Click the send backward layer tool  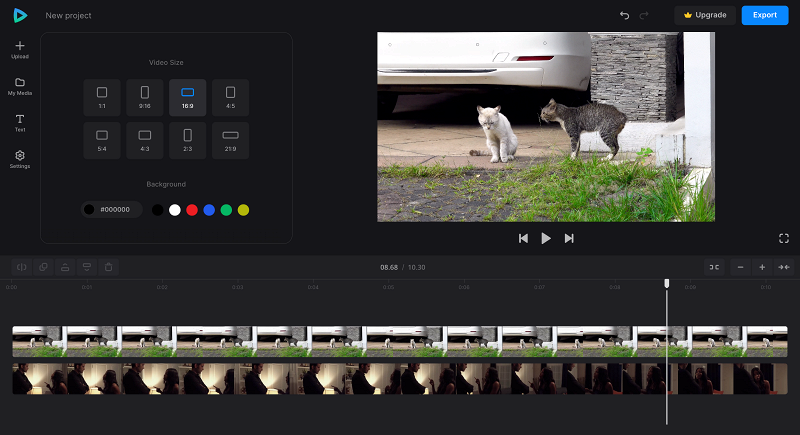point(87,267)
